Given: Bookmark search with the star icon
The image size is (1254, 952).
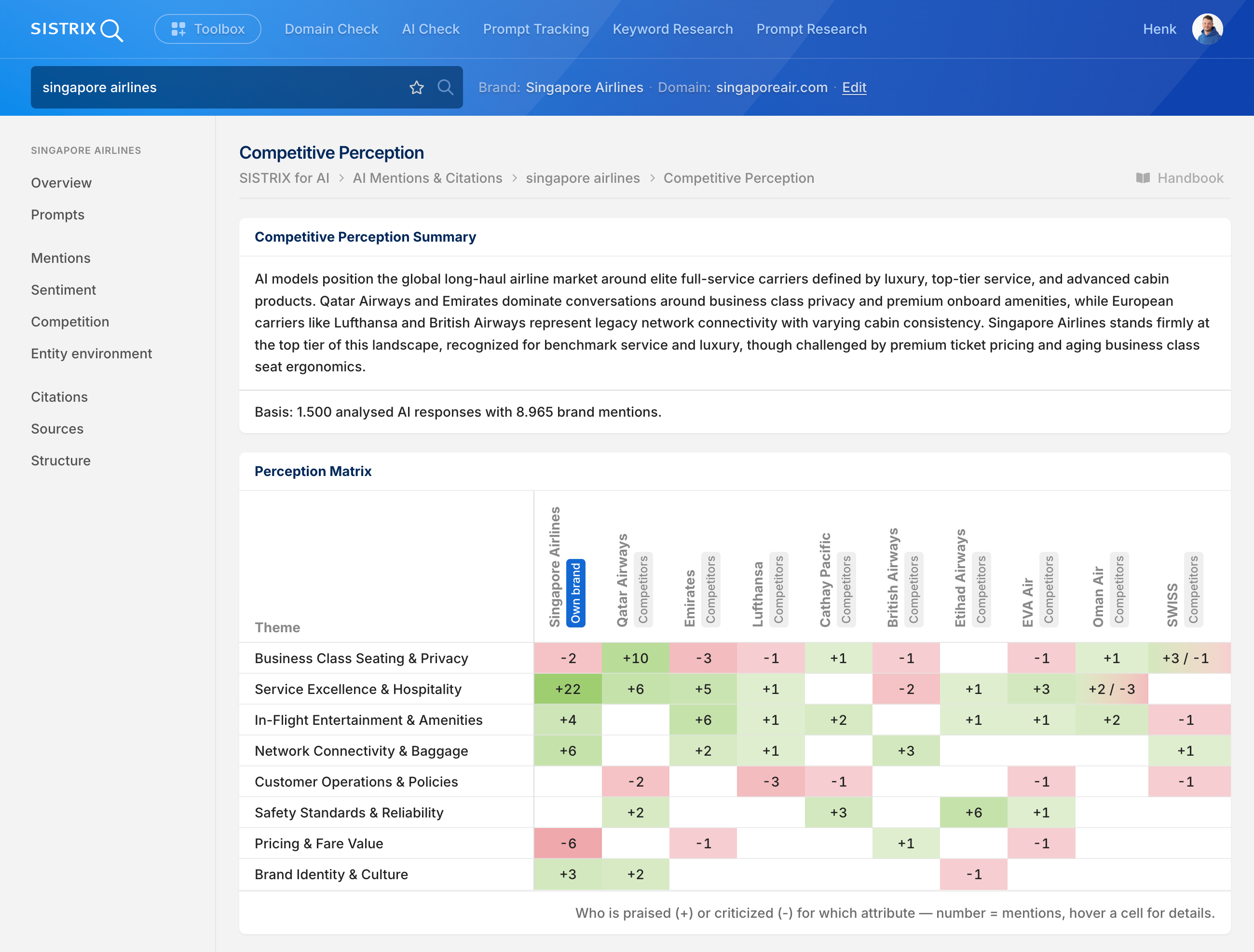Looking at the screenshot, I should click(x=417, y=87).
